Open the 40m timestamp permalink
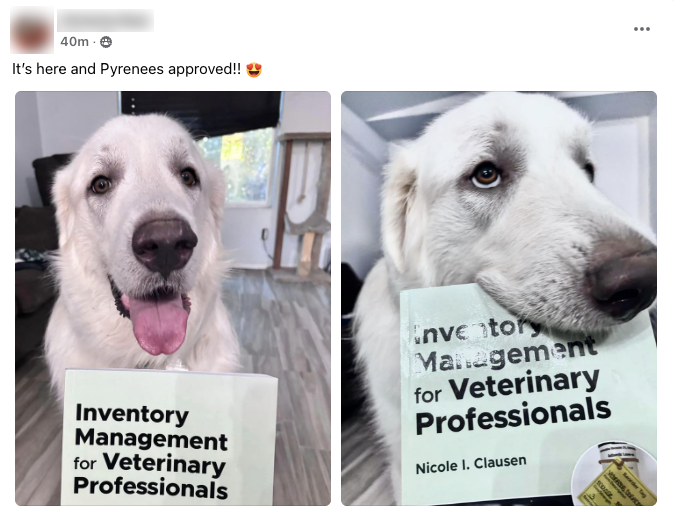Image resolution: width=673 pixels, height=523 pixels. click(x=74, y=42)
